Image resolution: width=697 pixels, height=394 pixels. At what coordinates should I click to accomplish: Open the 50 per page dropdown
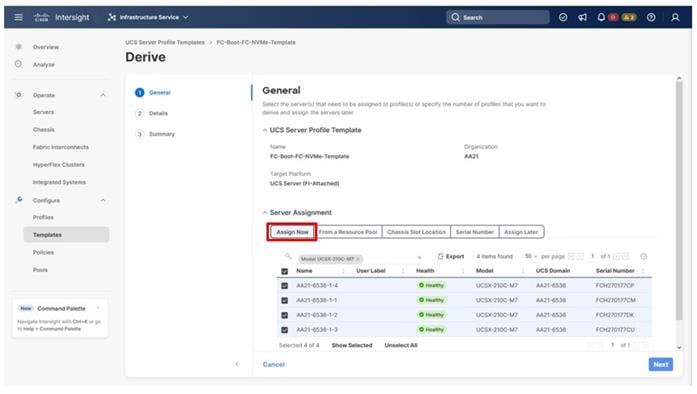click(x=531, y=257)
